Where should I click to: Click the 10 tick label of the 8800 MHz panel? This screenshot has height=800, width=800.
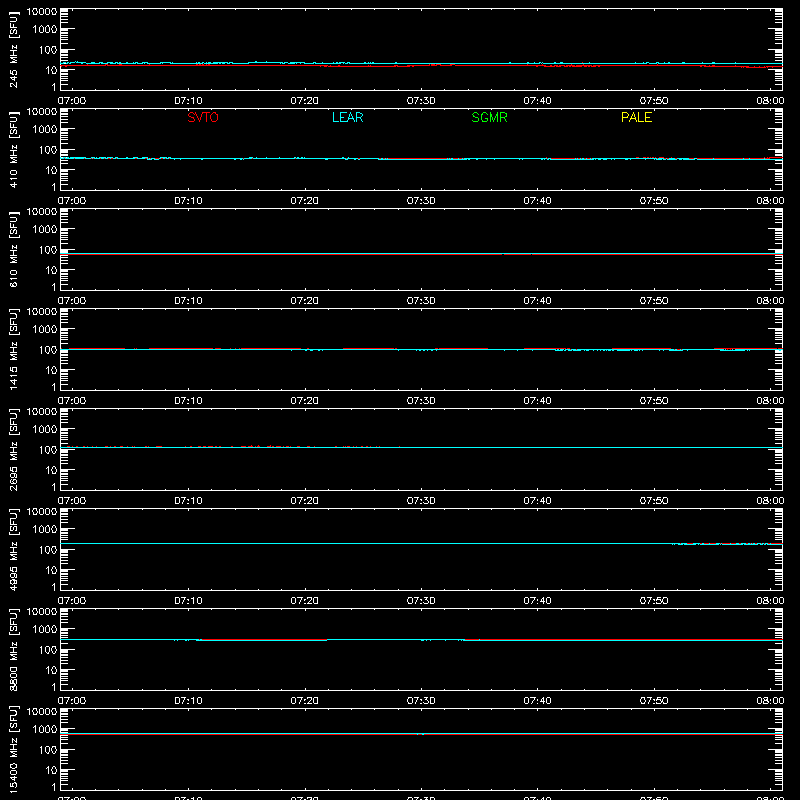click(51, 670)
